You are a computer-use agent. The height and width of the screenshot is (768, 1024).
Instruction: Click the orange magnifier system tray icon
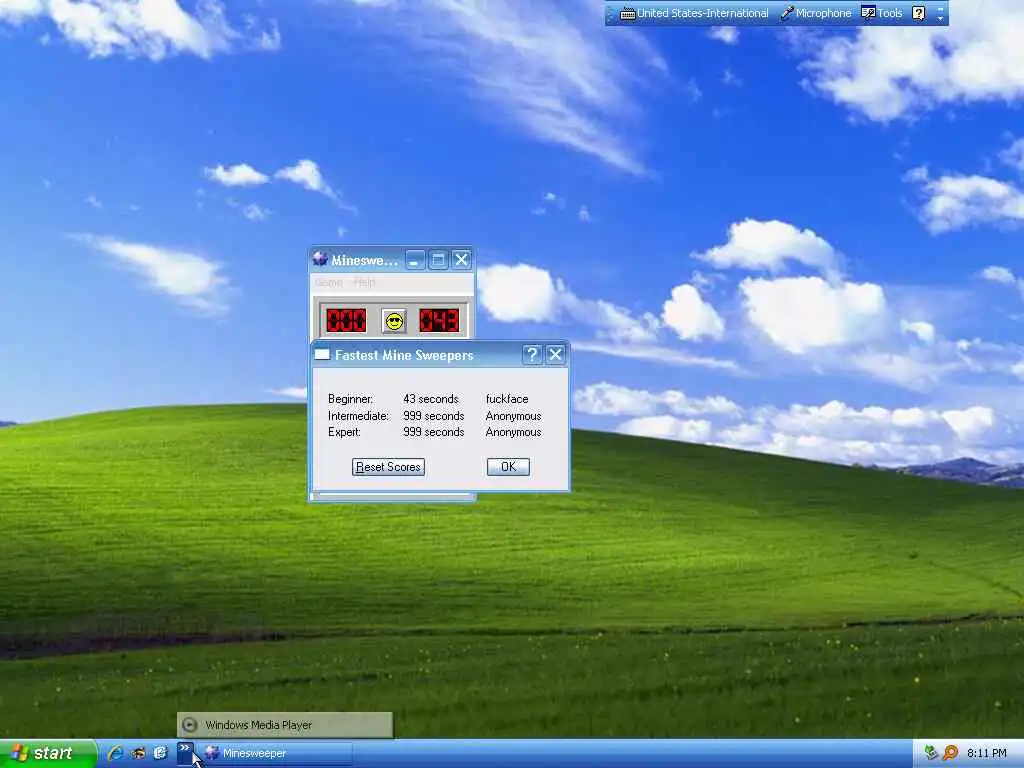pos(950,753)
